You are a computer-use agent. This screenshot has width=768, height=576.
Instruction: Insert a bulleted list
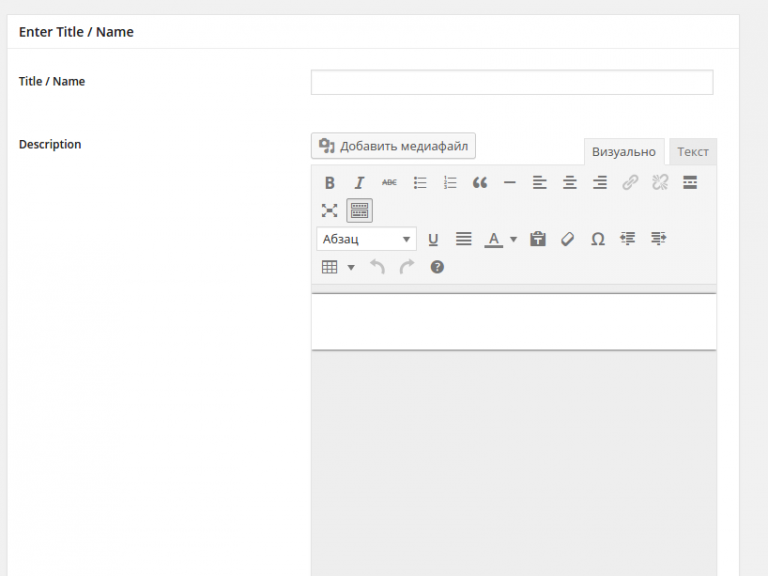pos(420,183)
